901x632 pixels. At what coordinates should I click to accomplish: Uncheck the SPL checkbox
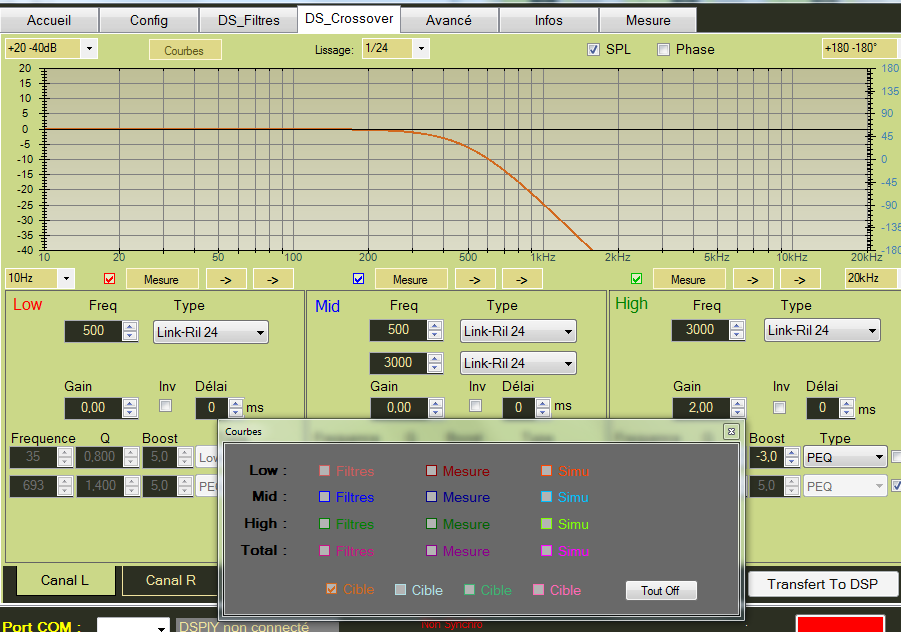[593, 49]
